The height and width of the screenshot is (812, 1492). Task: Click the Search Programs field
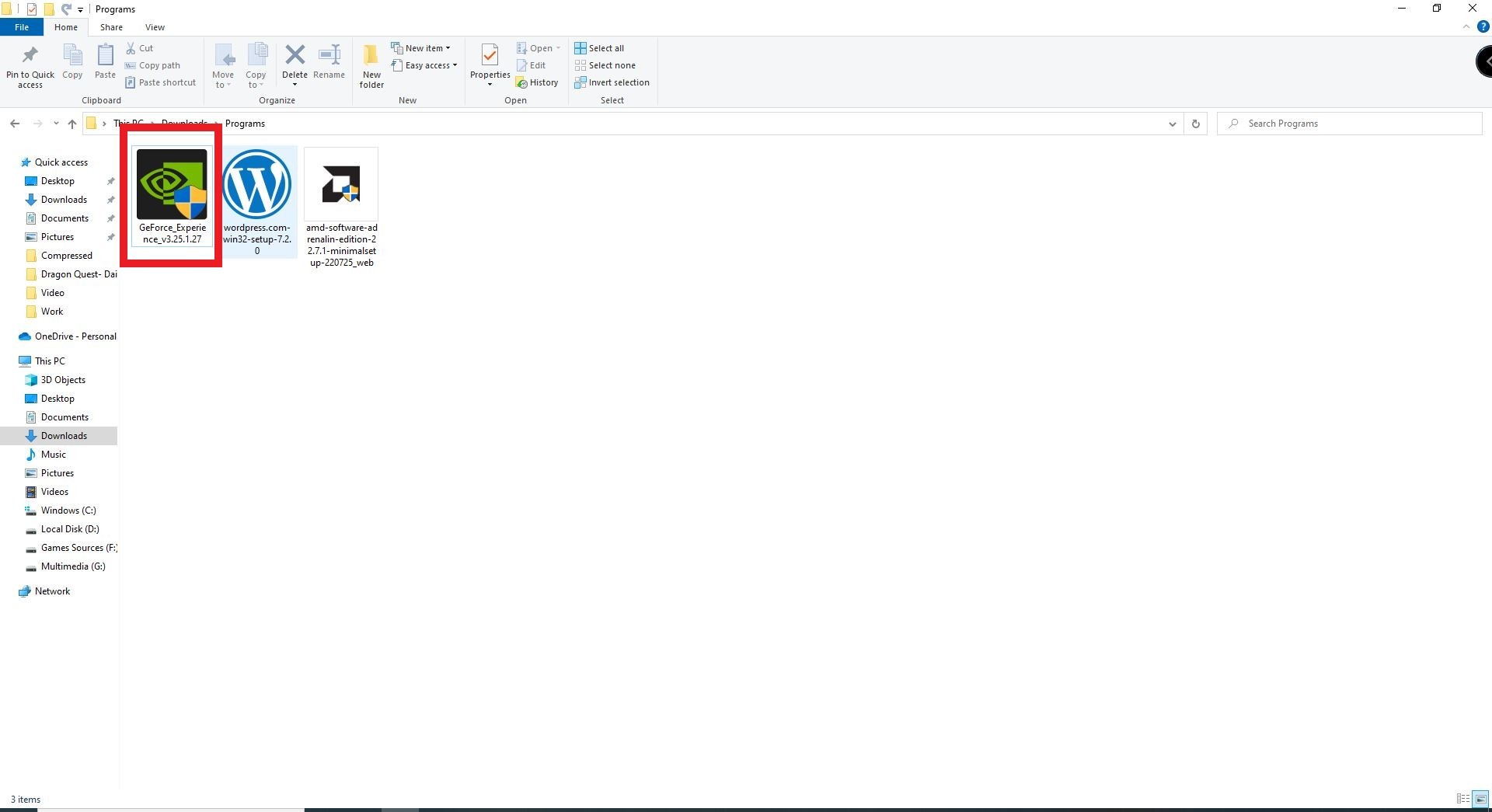[1349, 124]
